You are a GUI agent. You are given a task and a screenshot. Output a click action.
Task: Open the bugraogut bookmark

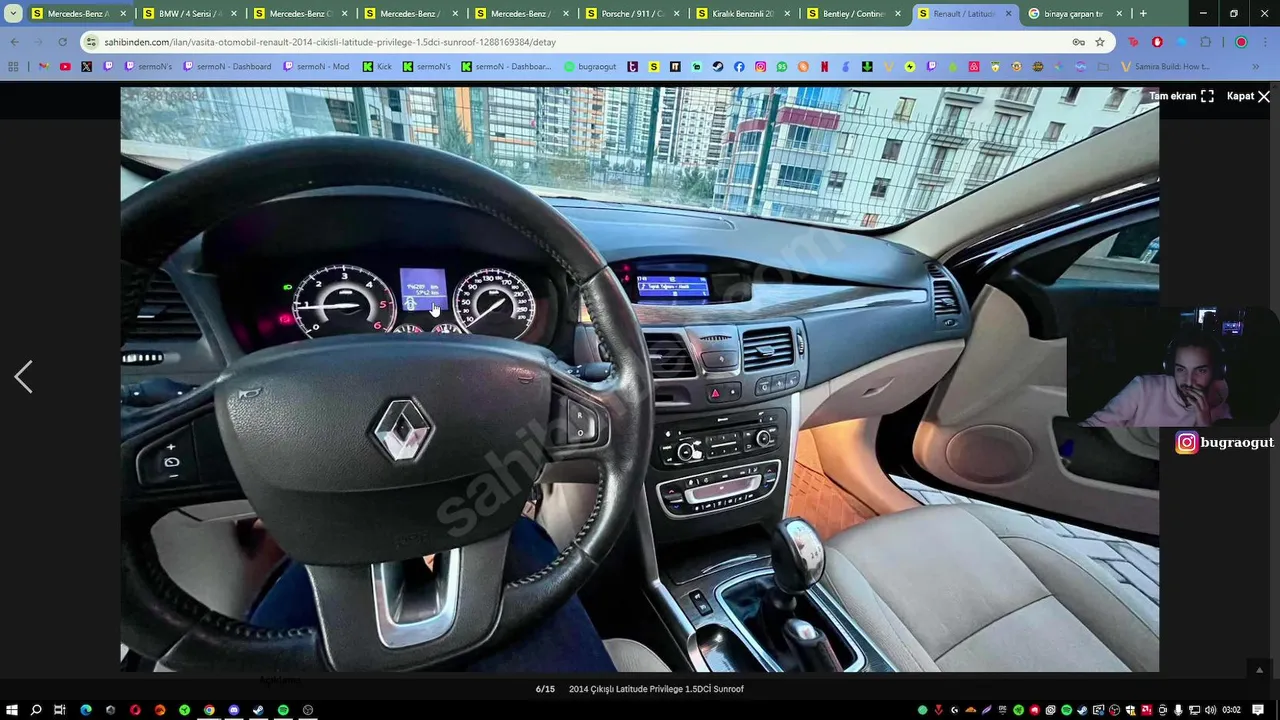(x=590, y=67)
